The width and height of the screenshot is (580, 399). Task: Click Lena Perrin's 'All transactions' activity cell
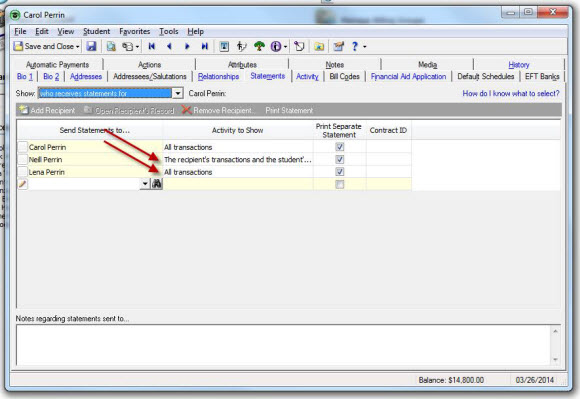point(238,172)
